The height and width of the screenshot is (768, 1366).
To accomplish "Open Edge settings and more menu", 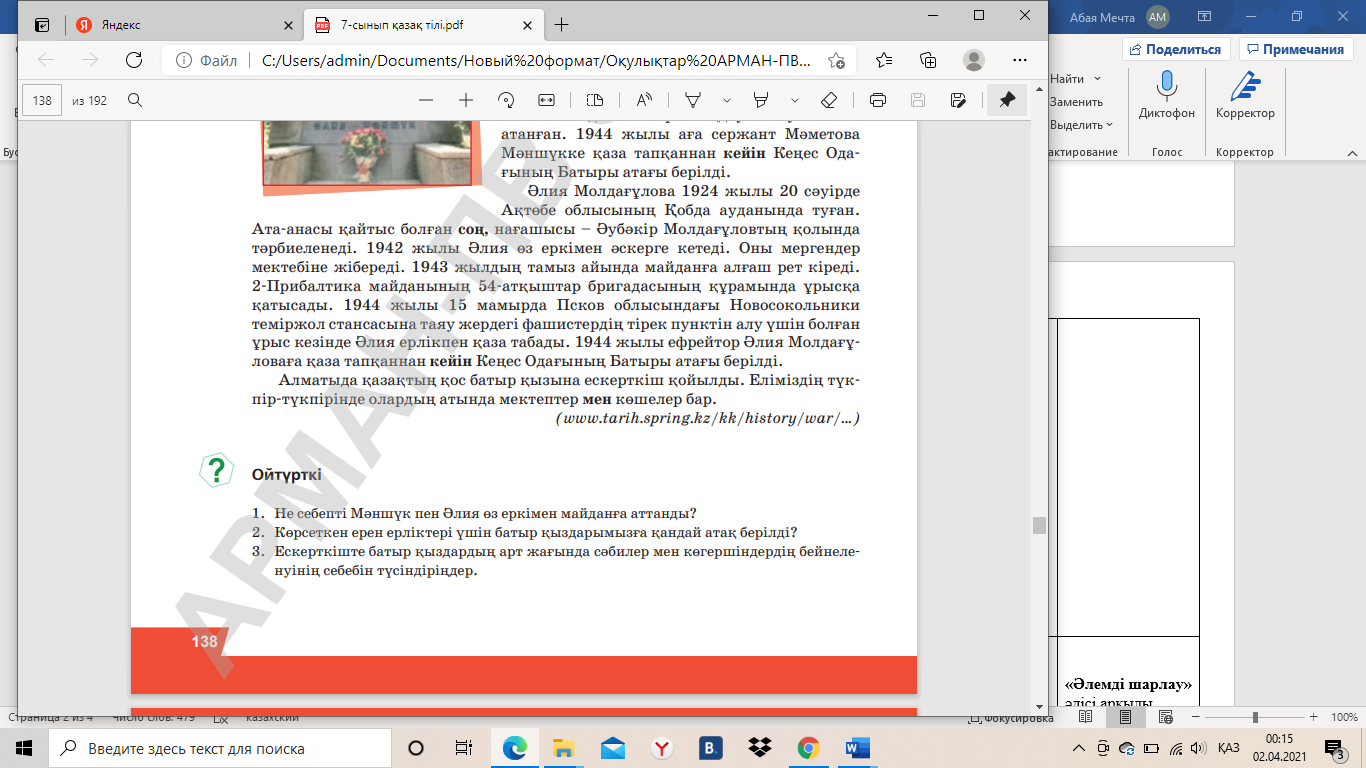I will (x=1019, y=60).
